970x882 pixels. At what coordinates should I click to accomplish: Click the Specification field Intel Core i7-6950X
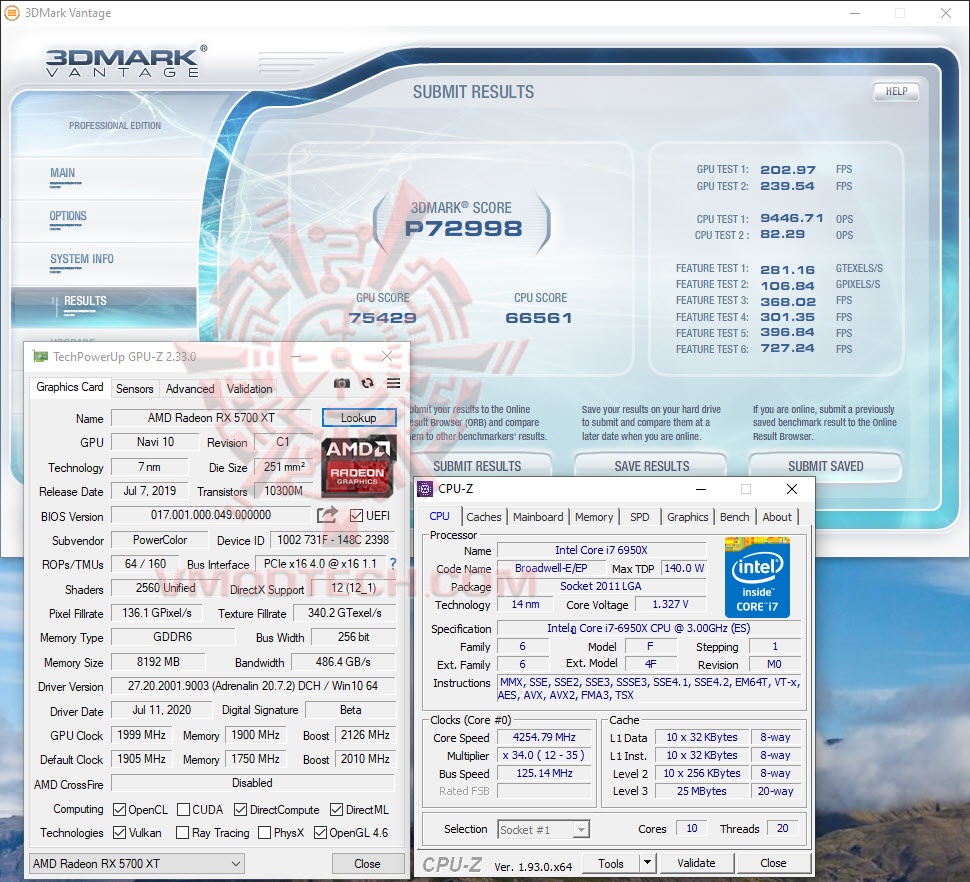click(x=648, y=628)
